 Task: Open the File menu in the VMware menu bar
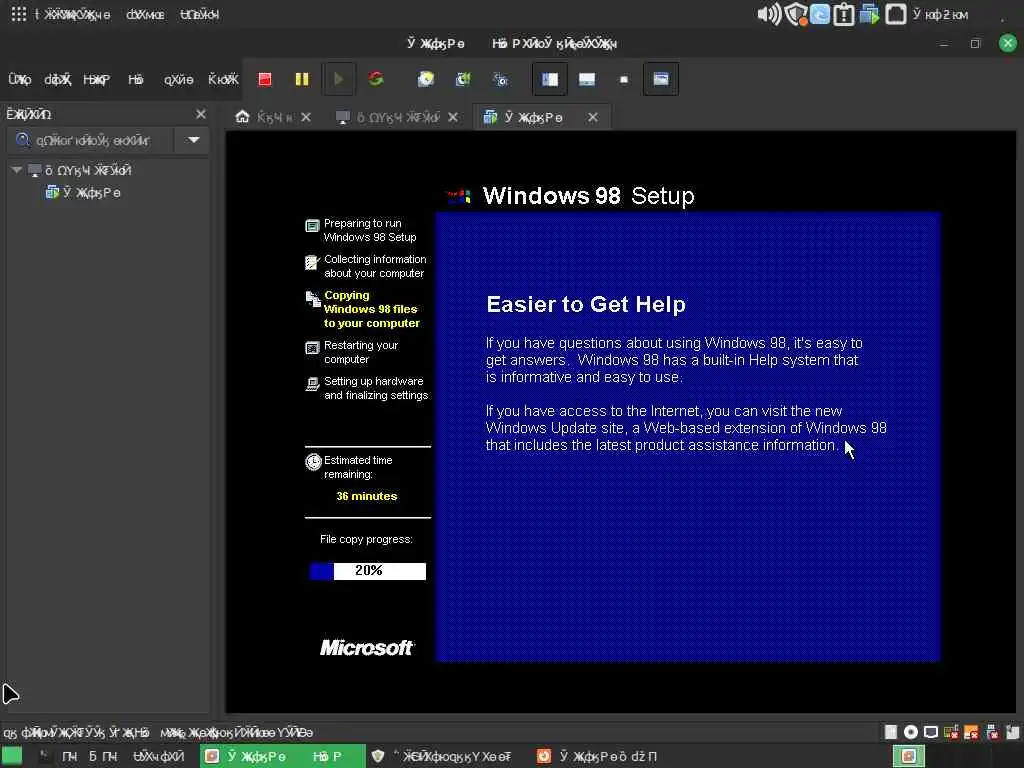(20, 80)
